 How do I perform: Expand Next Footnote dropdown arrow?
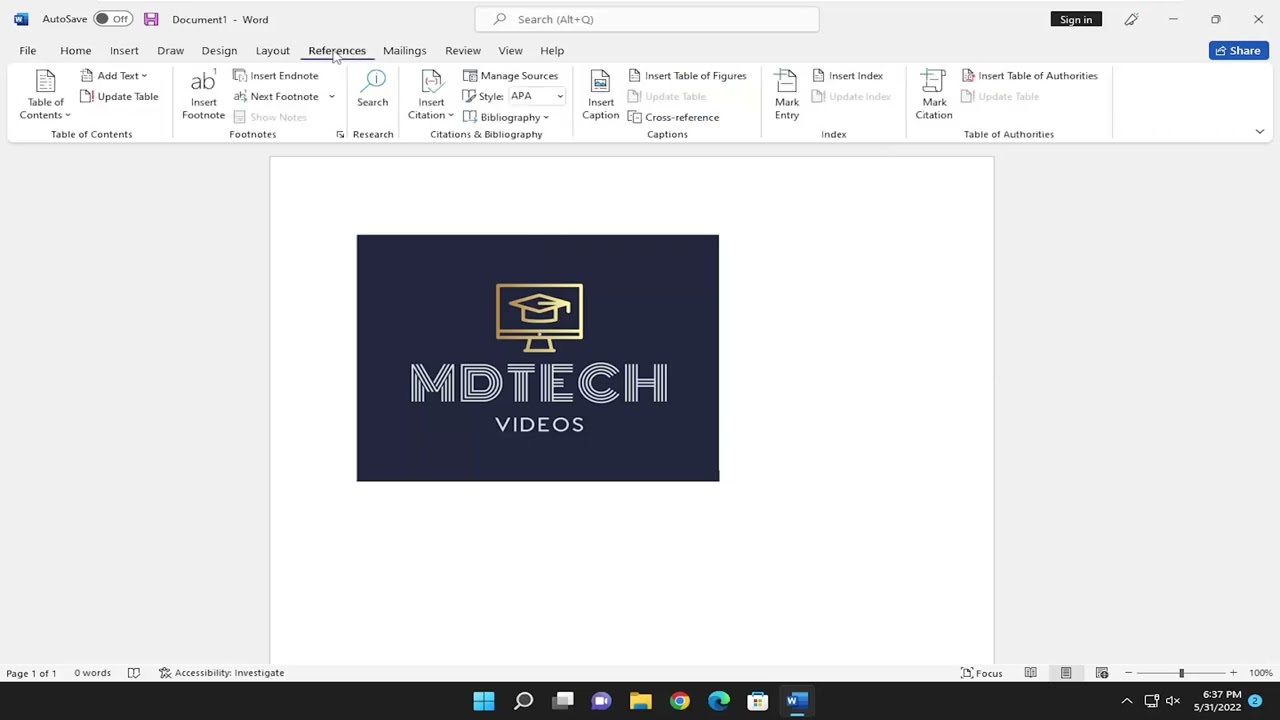point(332,96)
